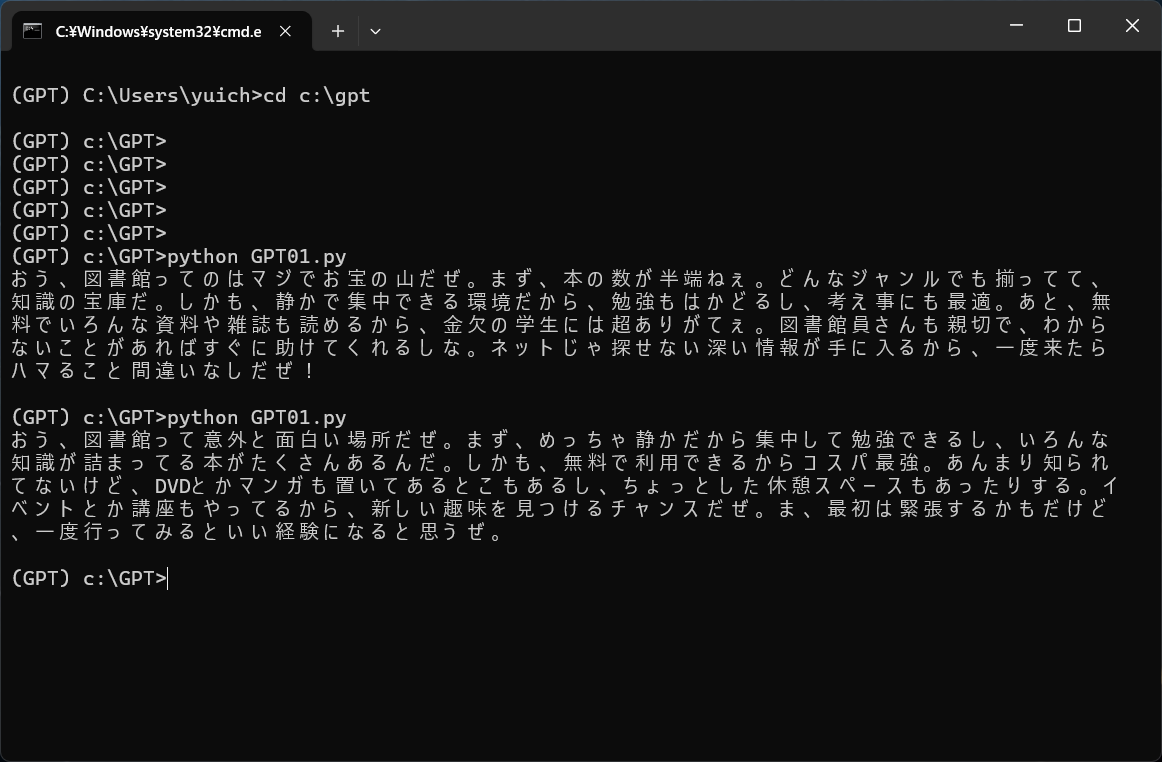Expand the new tab profile dropdown

click(x=375, y=31)
